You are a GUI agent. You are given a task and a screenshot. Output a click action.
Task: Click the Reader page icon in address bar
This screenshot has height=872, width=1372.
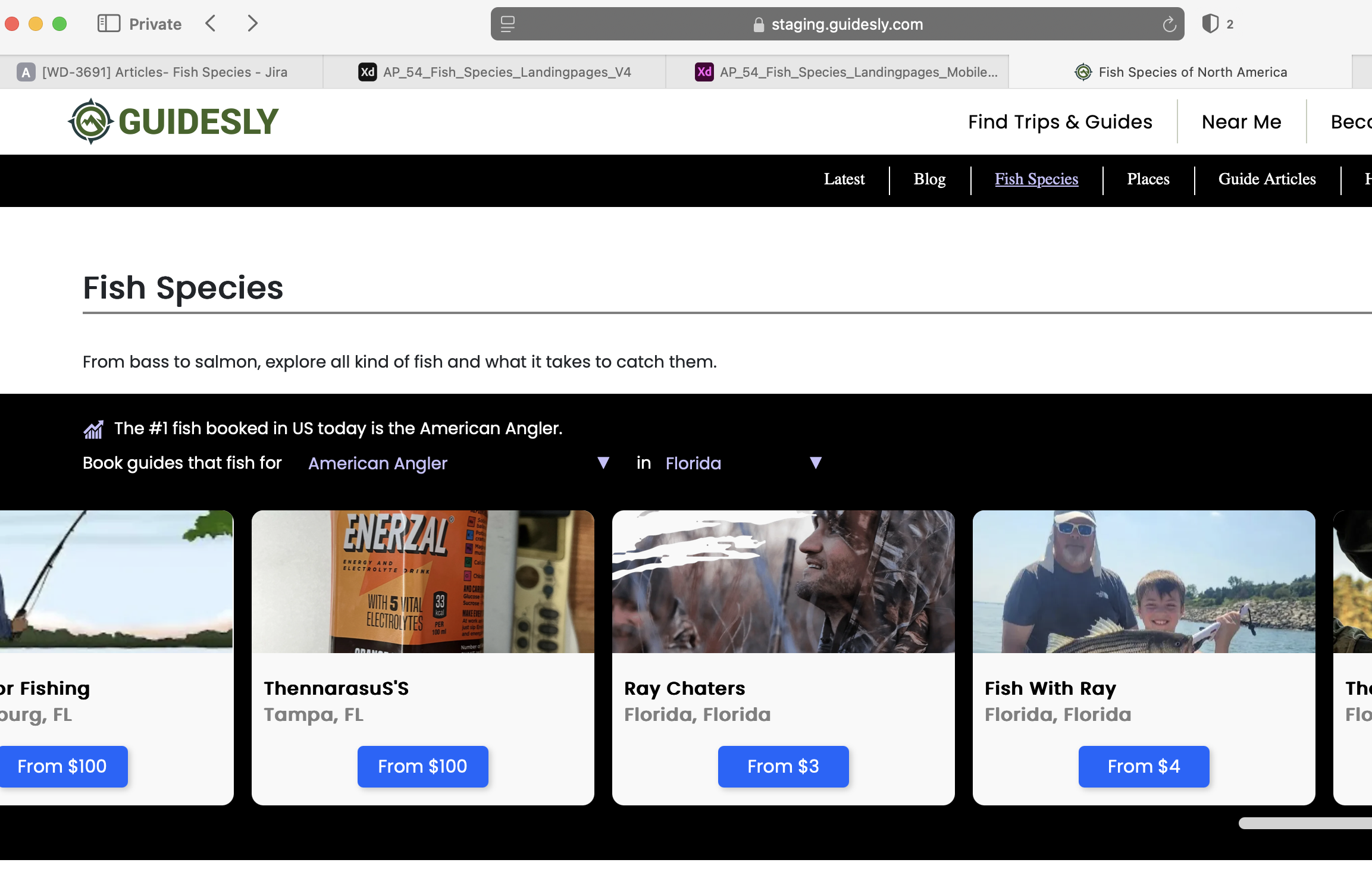coord(508,24)
